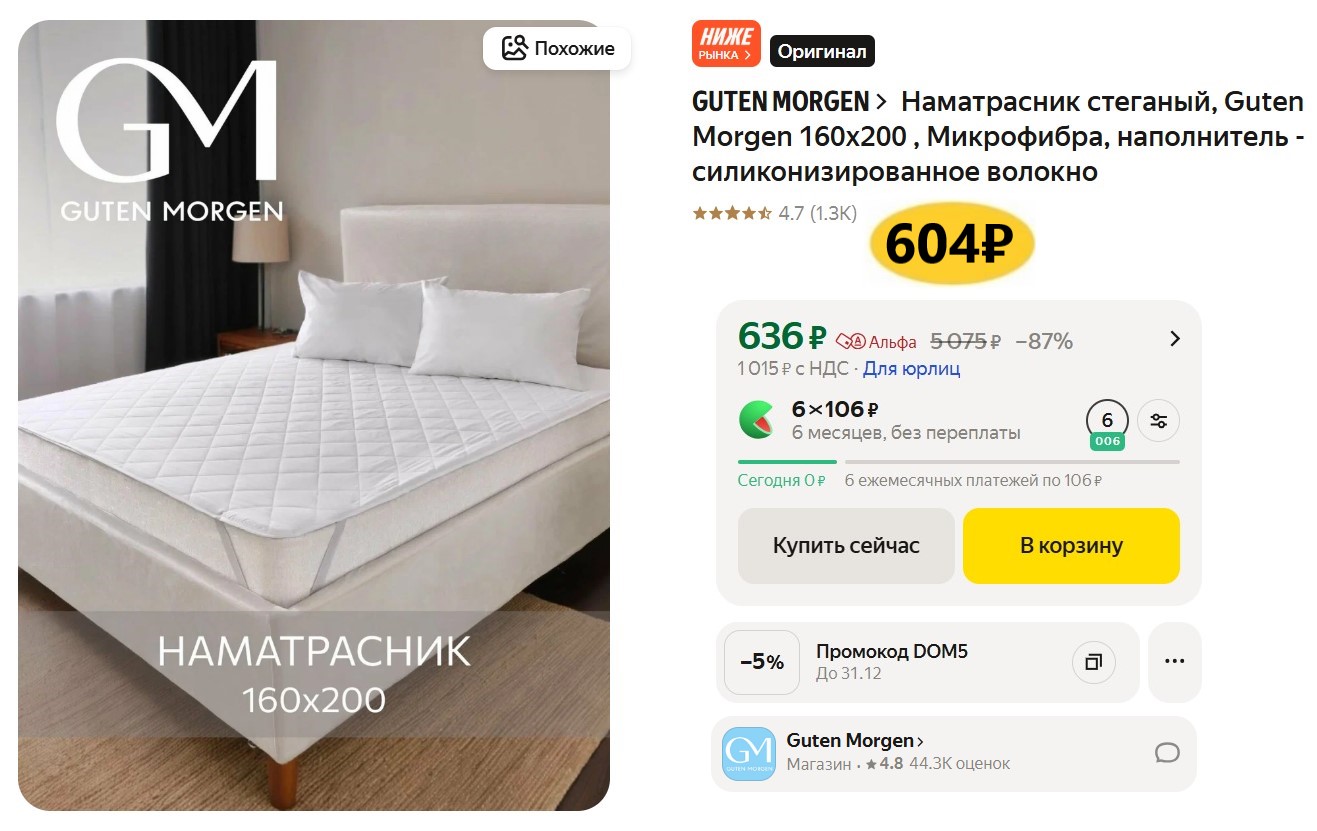This screenshot has width=1317, height=831.
Task: Open Guten Morgen store page link
Action: point(855,741)
